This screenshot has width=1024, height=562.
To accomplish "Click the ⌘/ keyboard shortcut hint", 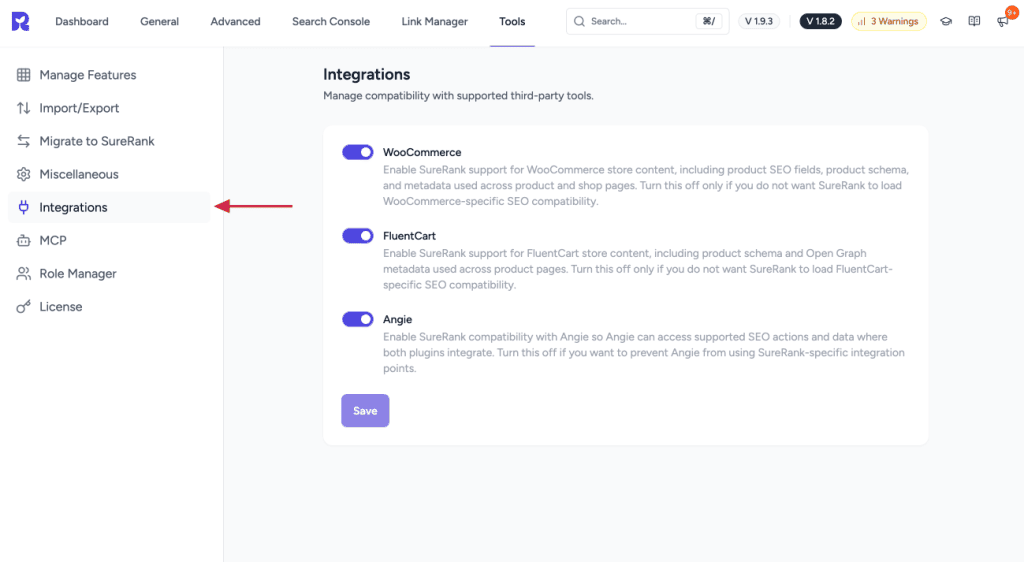I will point(709,22).
